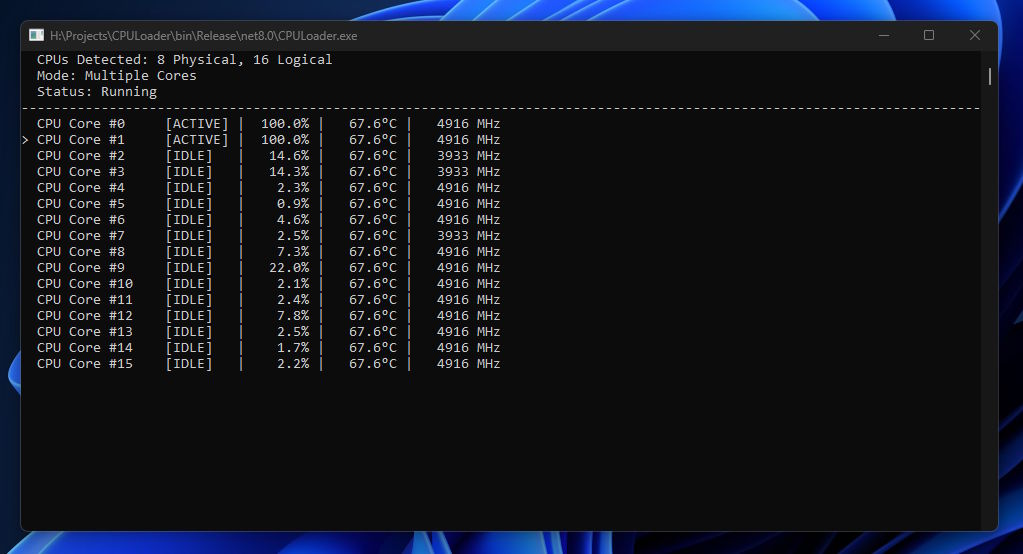This screenshot has height=554, width=1023.
Task: Minimize the CPULoader console window
Action: pos(883,35)
